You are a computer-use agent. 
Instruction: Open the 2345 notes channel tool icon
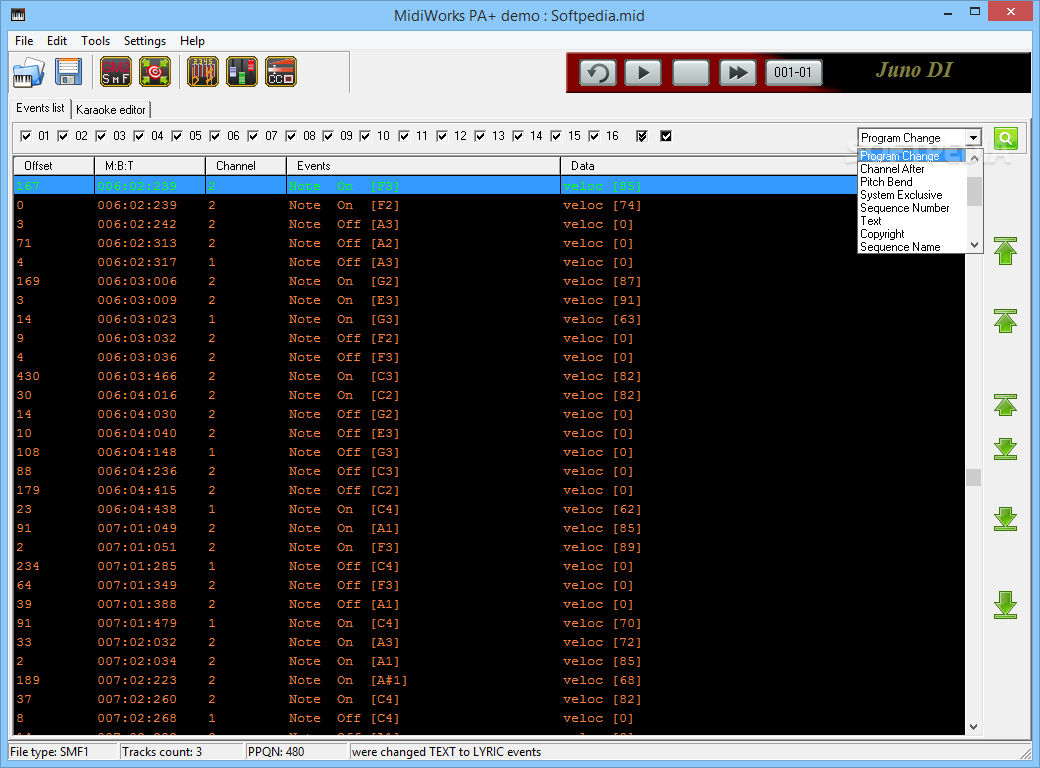203,72
